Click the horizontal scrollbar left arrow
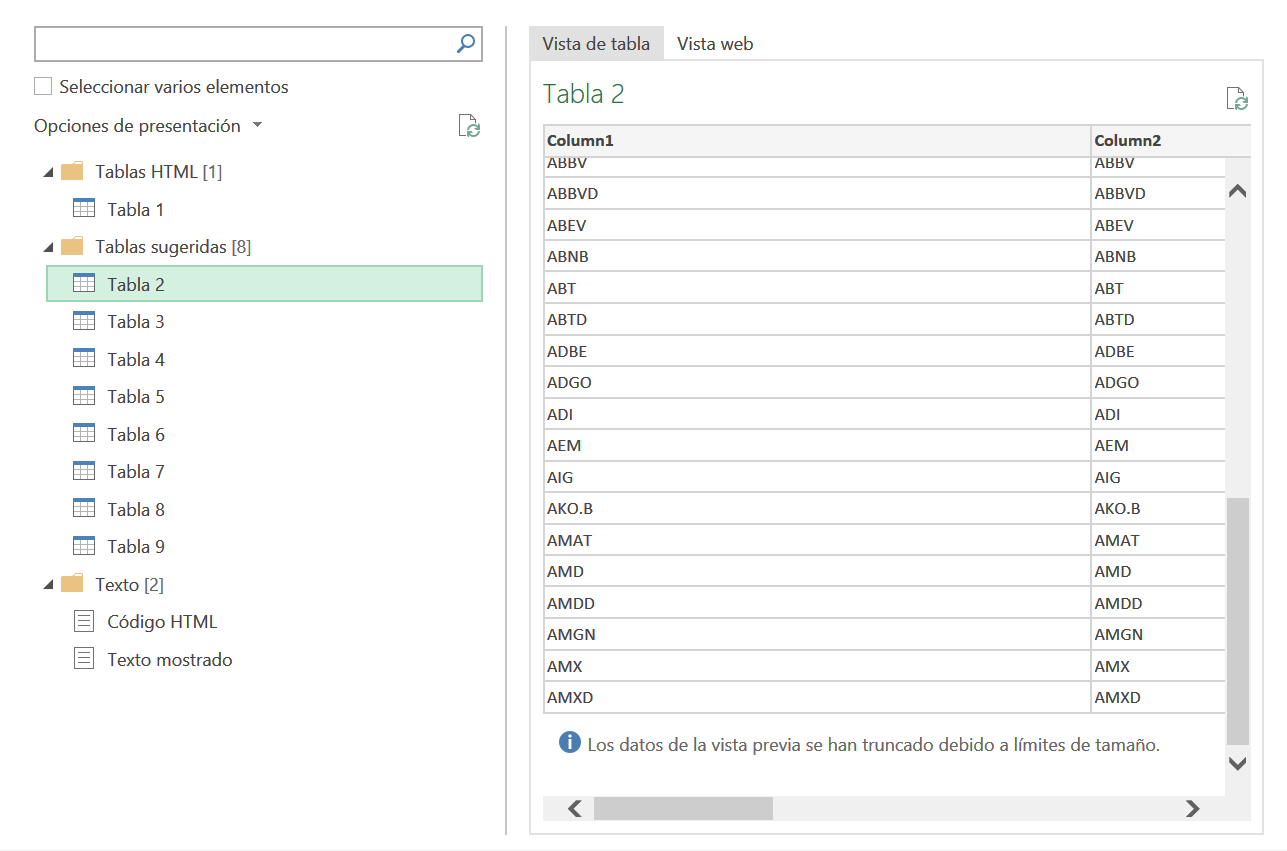The image size is (1287, 851). (574, 808)
